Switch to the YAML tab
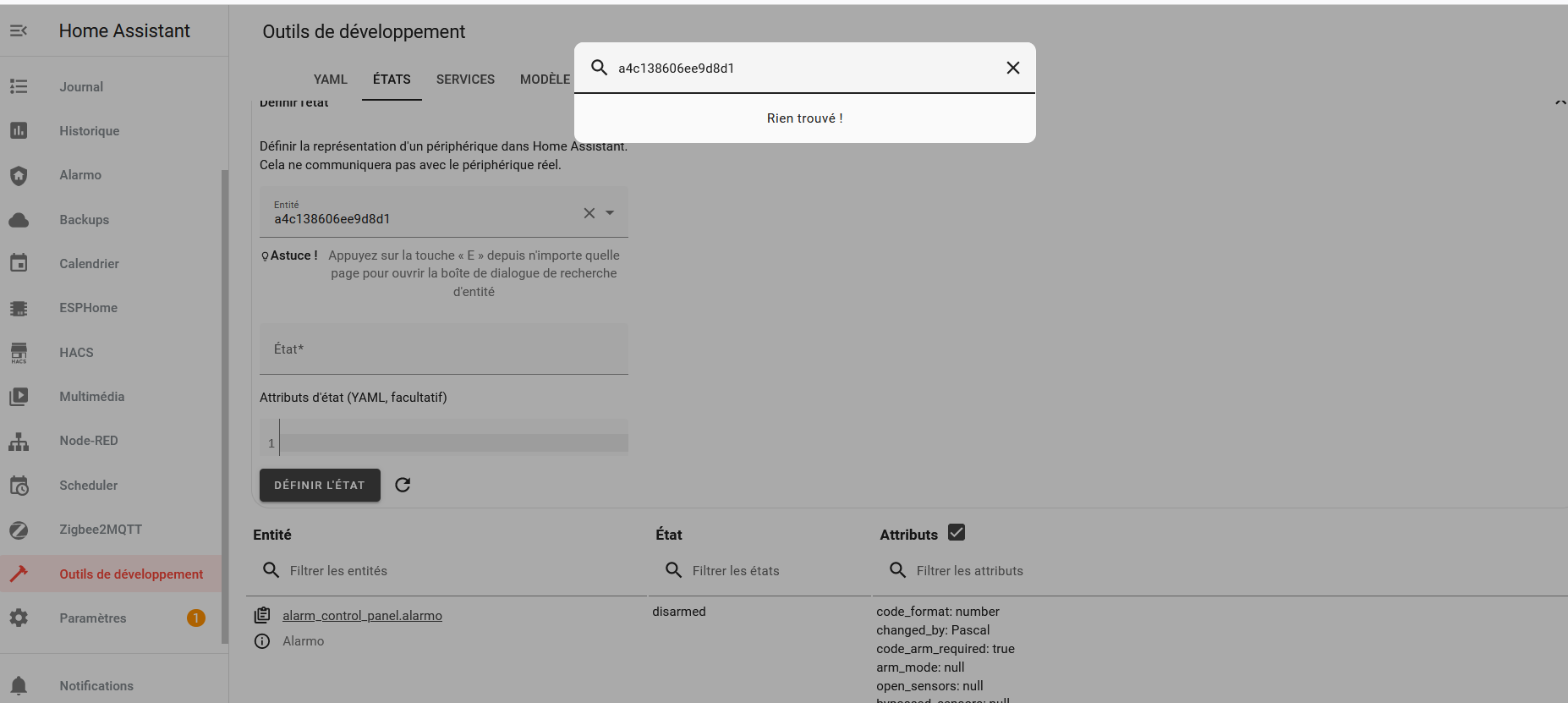 [330, 80]
